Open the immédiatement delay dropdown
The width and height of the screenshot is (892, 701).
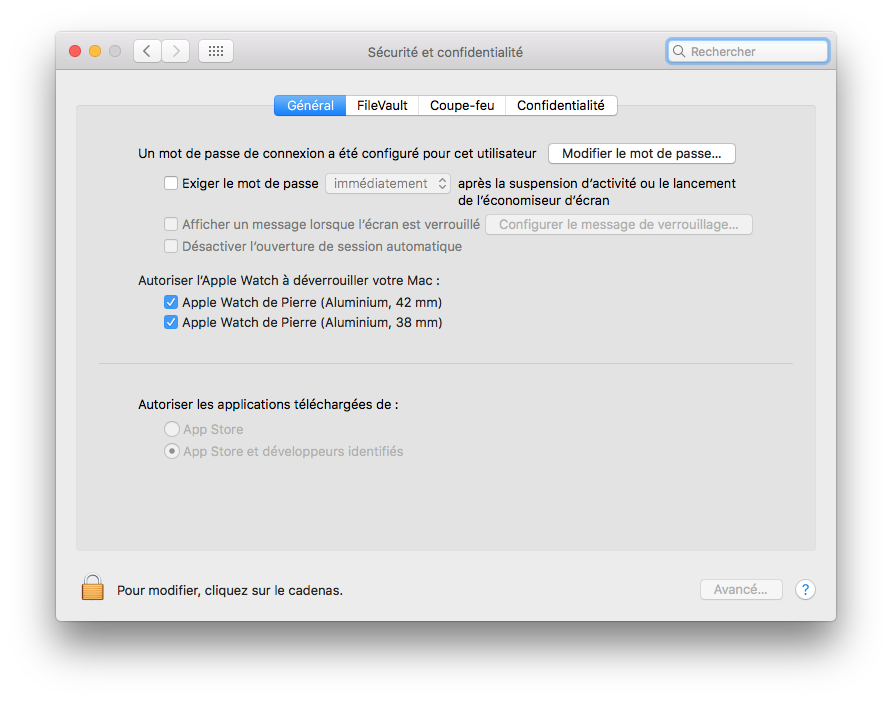pos(388,183)
